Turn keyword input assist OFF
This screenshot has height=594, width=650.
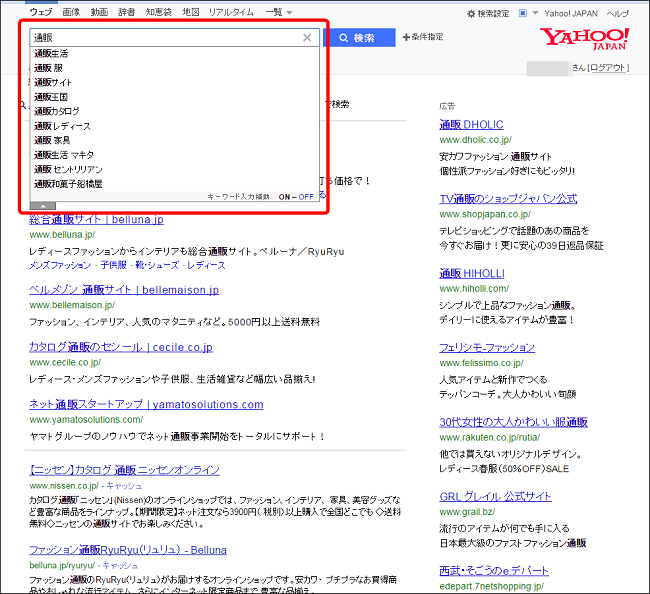point(306,197)
